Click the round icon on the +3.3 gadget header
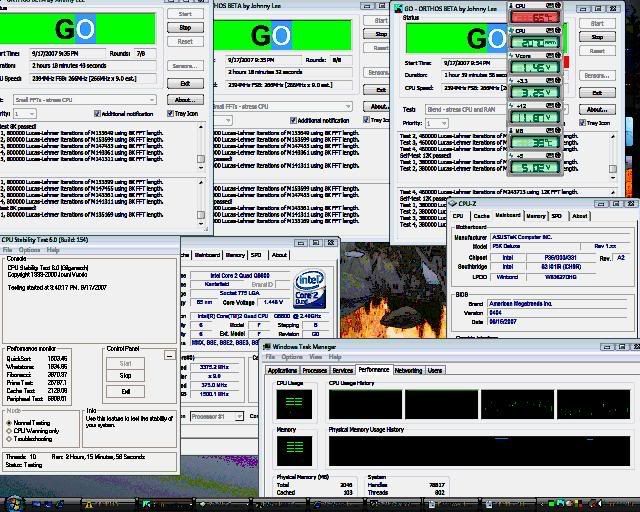Image resolution: width=640 pixels, height=512 pixels. point(558,80)
